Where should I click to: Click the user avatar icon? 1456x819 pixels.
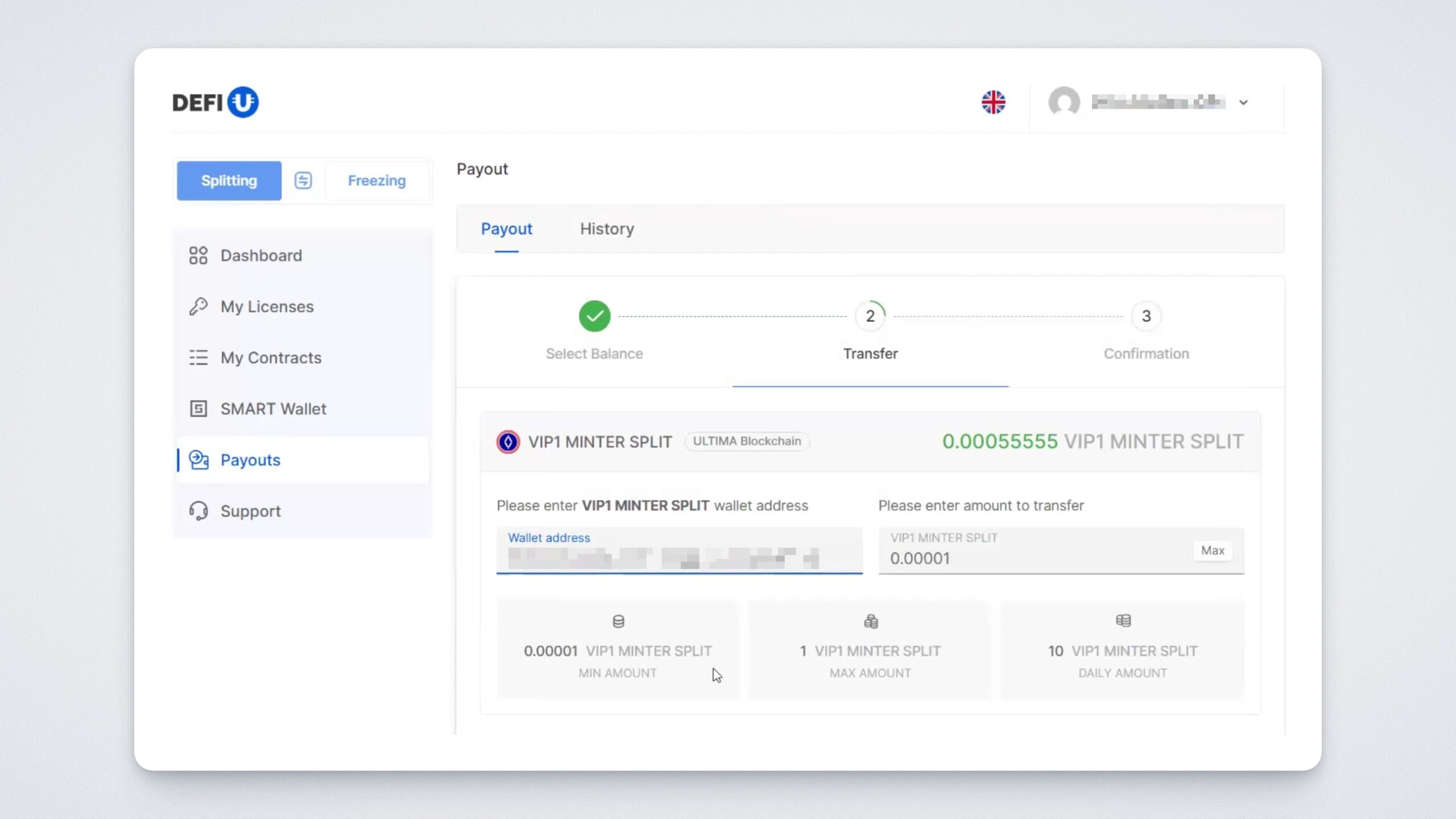click(x=1064, y=102)
